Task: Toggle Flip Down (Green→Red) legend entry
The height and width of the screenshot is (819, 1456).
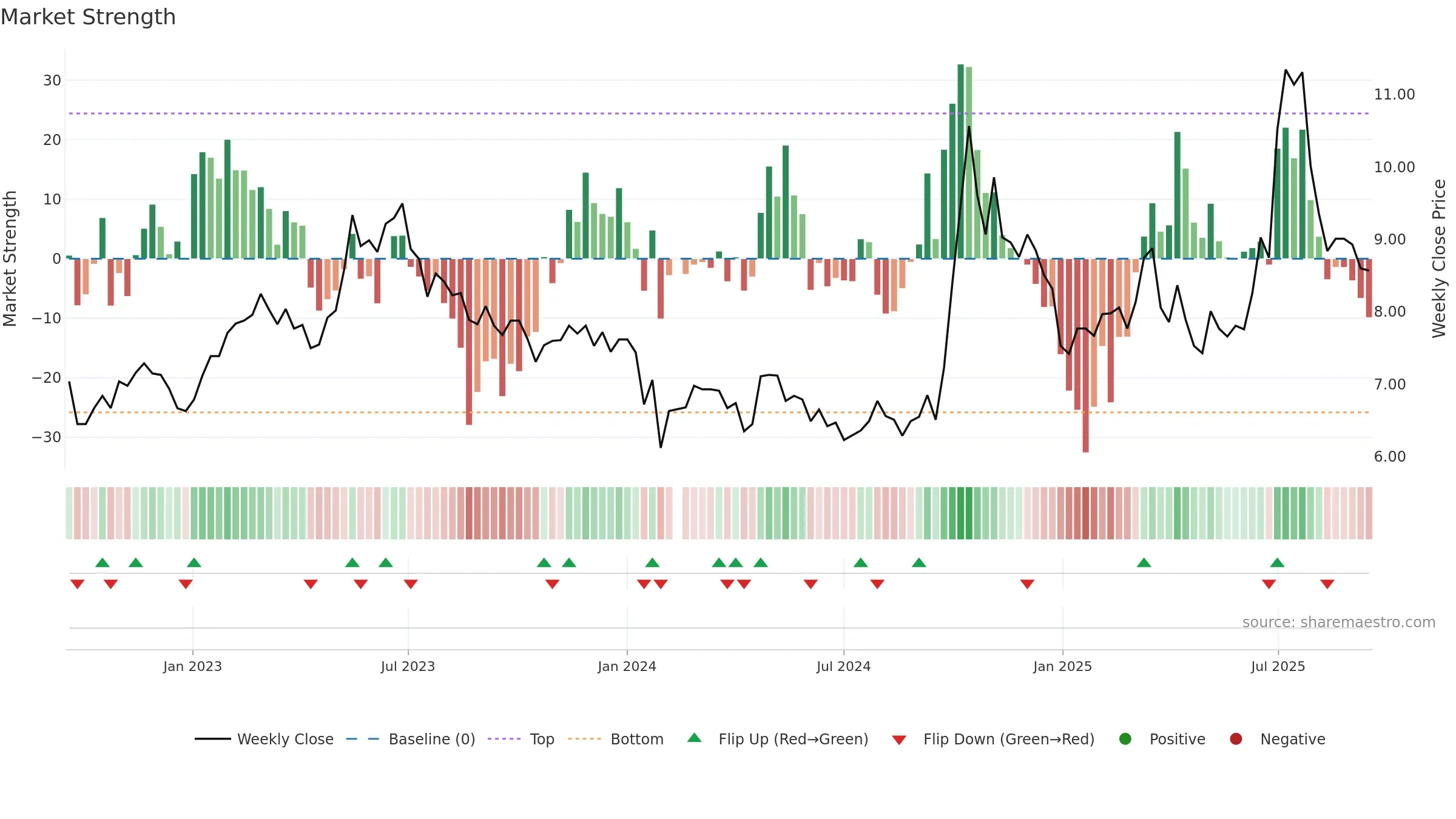Action: 993,739
